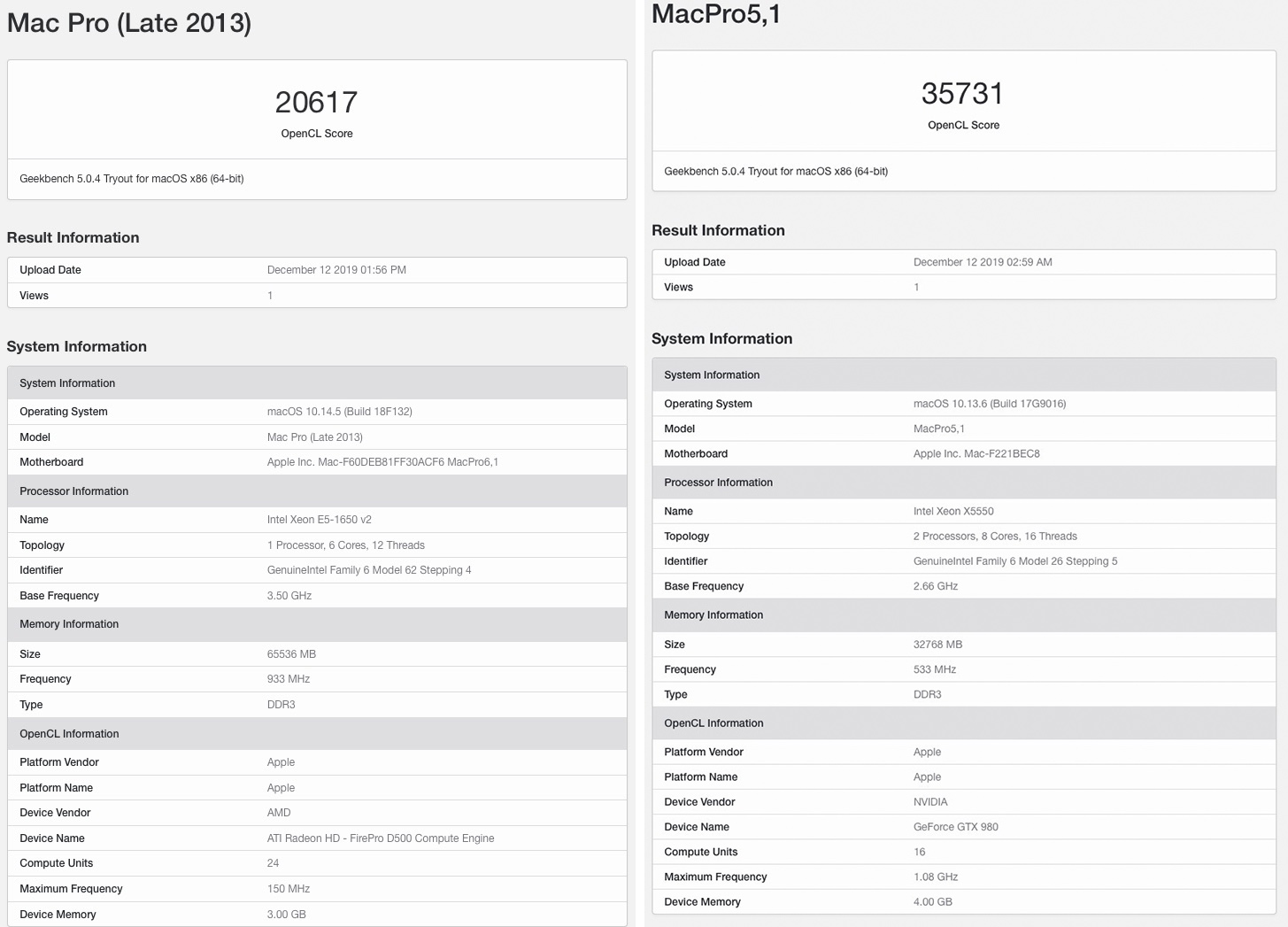Click base frequency 3.50 GHz
This screenshot has height=927, width=1288.
(289, 596)
